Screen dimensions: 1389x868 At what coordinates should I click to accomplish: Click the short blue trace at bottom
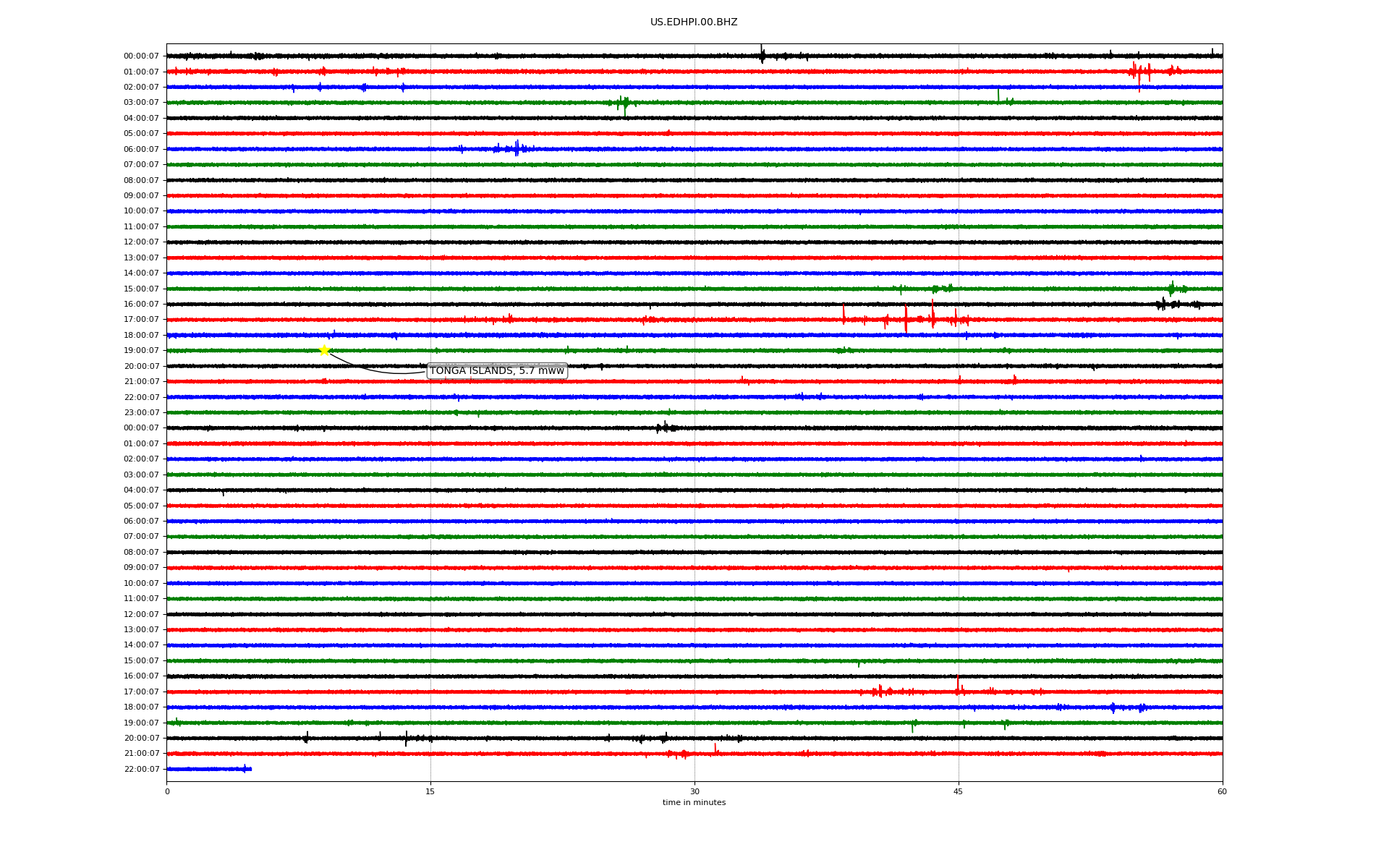pyautogui.click(x=208, y=769)
